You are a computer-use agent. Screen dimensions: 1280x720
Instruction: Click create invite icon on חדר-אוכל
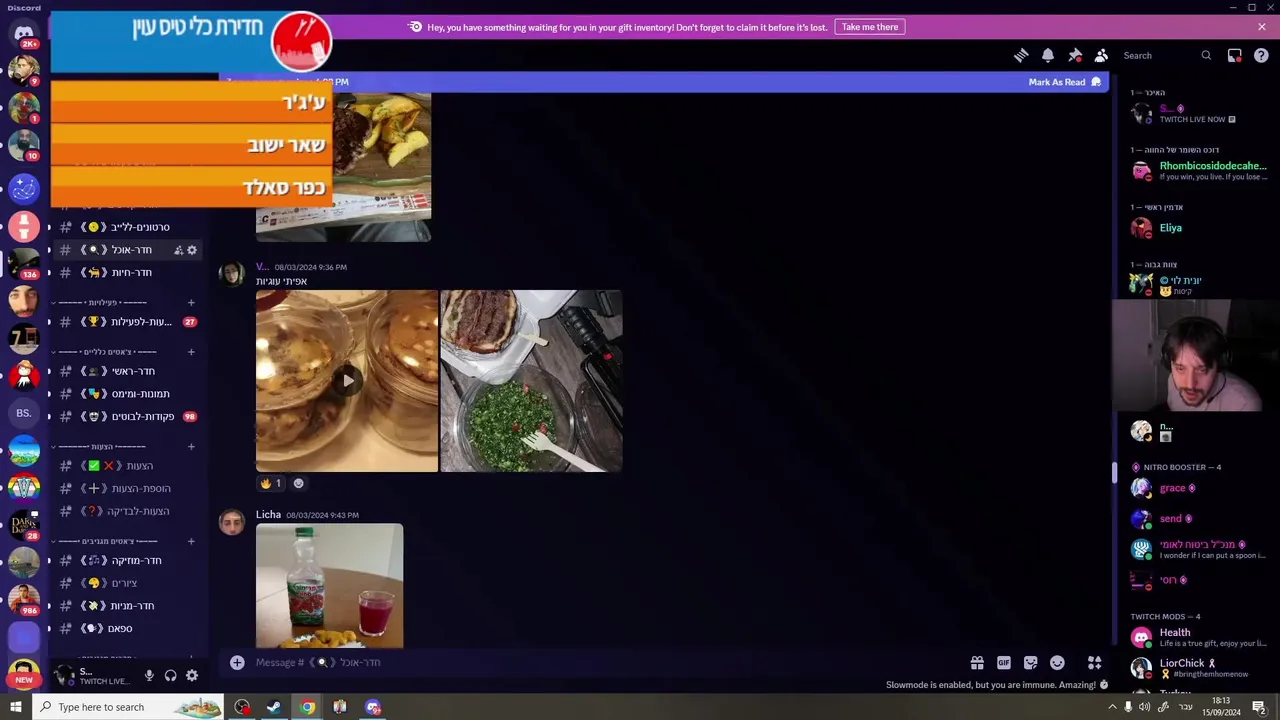coord(178,250)
